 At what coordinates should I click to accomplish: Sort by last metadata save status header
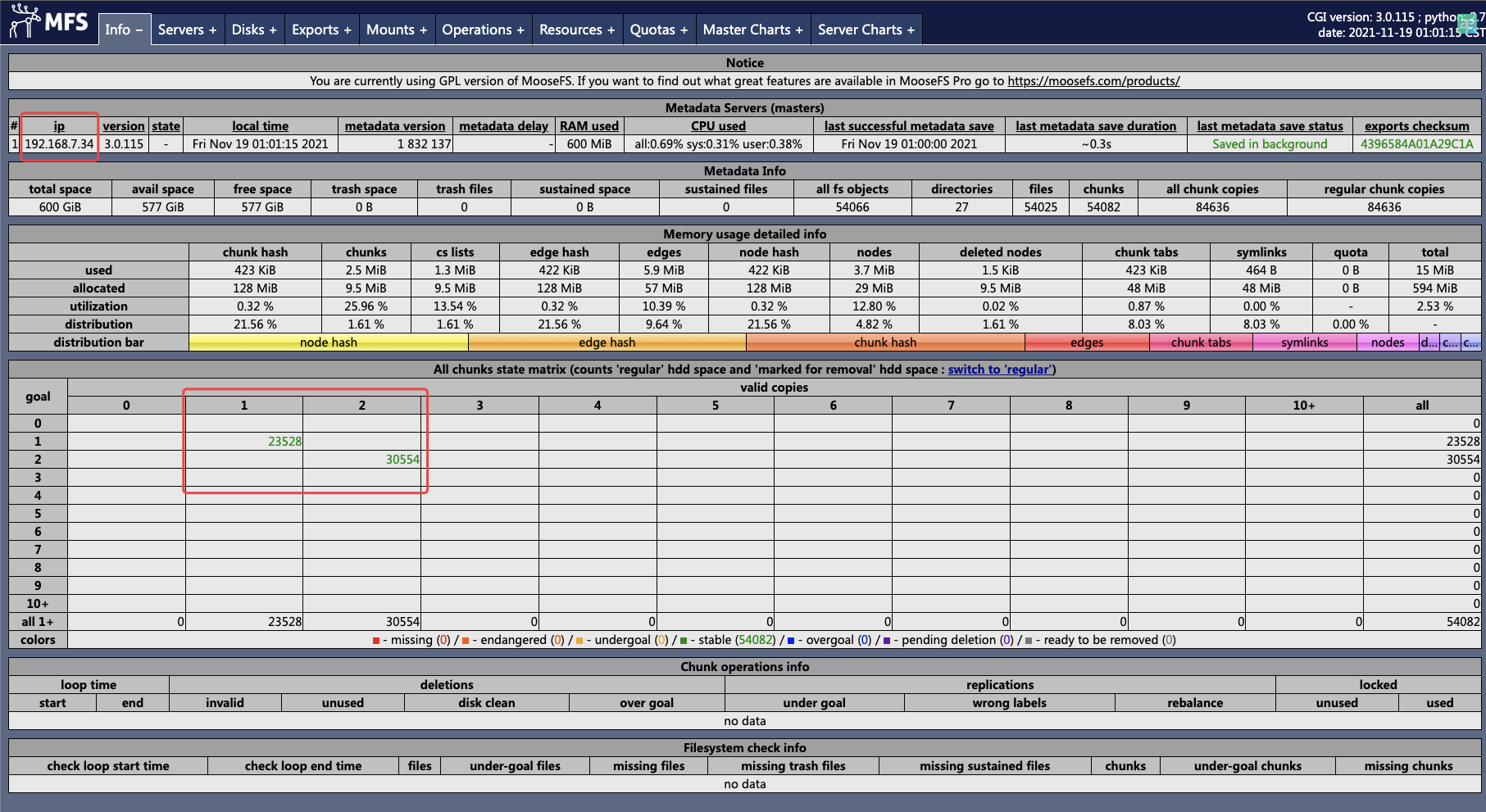[1270, 126]
